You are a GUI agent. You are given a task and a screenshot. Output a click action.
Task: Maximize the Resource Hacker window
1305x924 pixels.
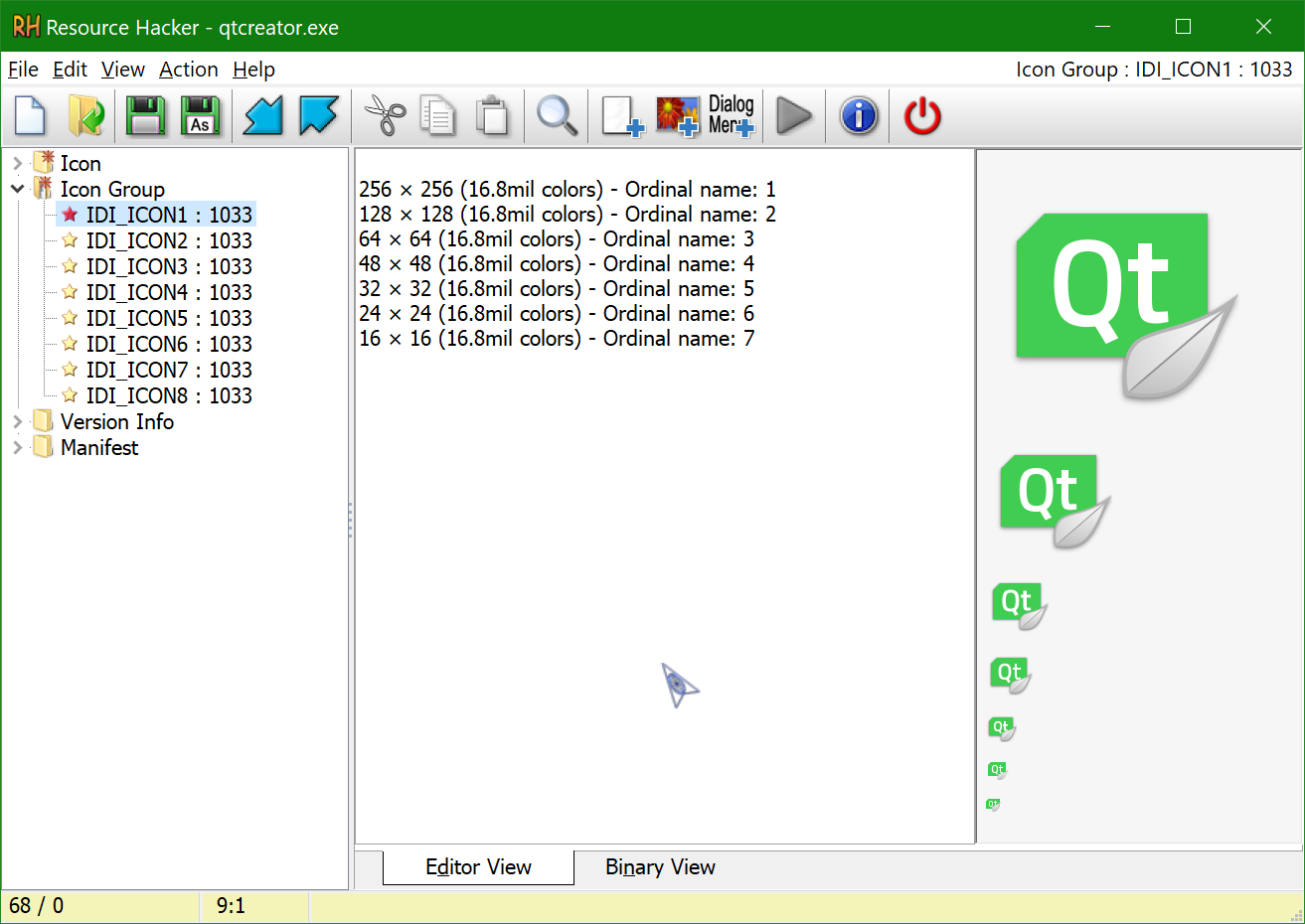tap(1183, 27)
